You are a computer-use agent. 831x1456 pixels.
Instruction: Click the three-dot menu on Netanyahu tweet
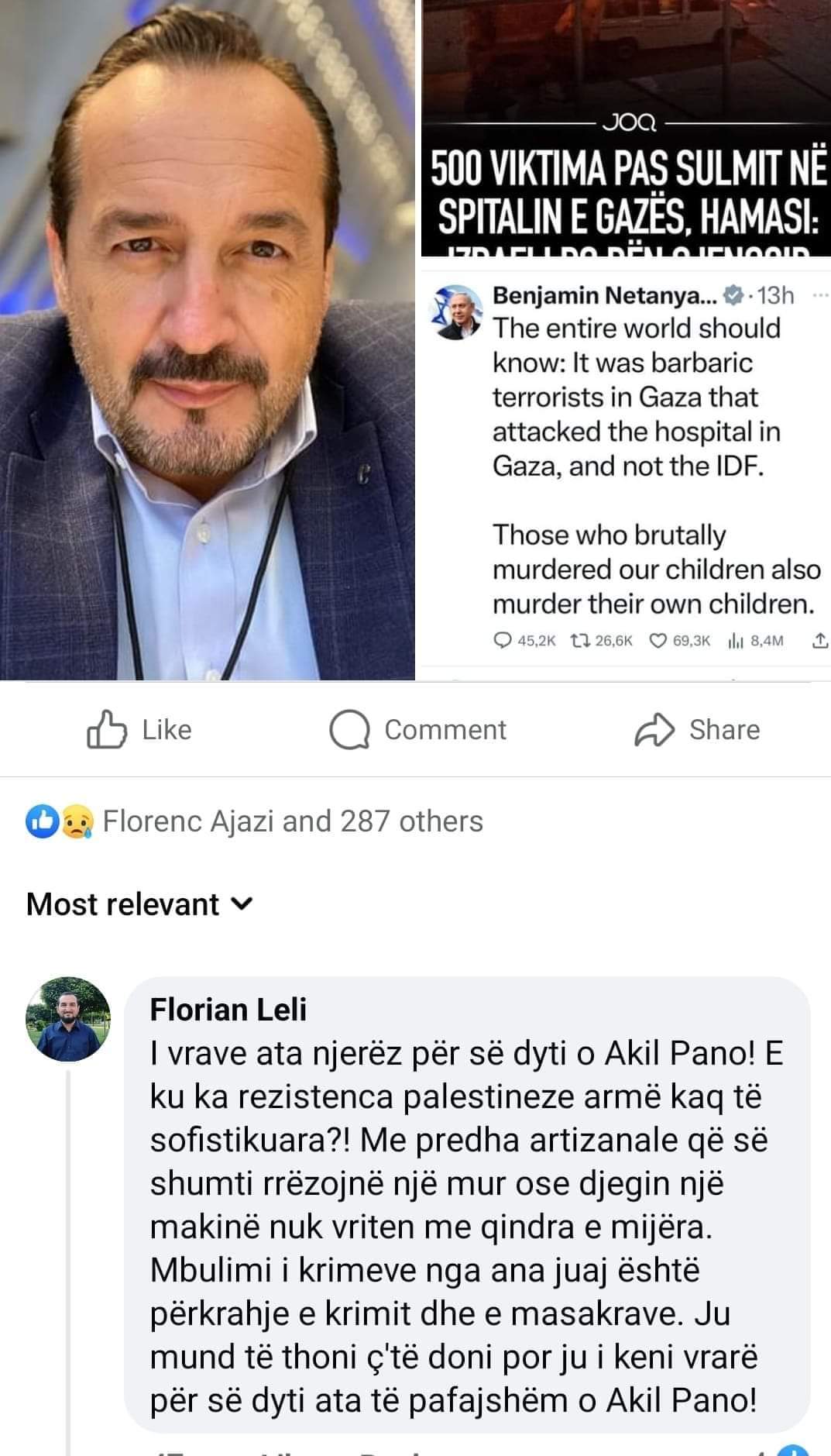821,295
